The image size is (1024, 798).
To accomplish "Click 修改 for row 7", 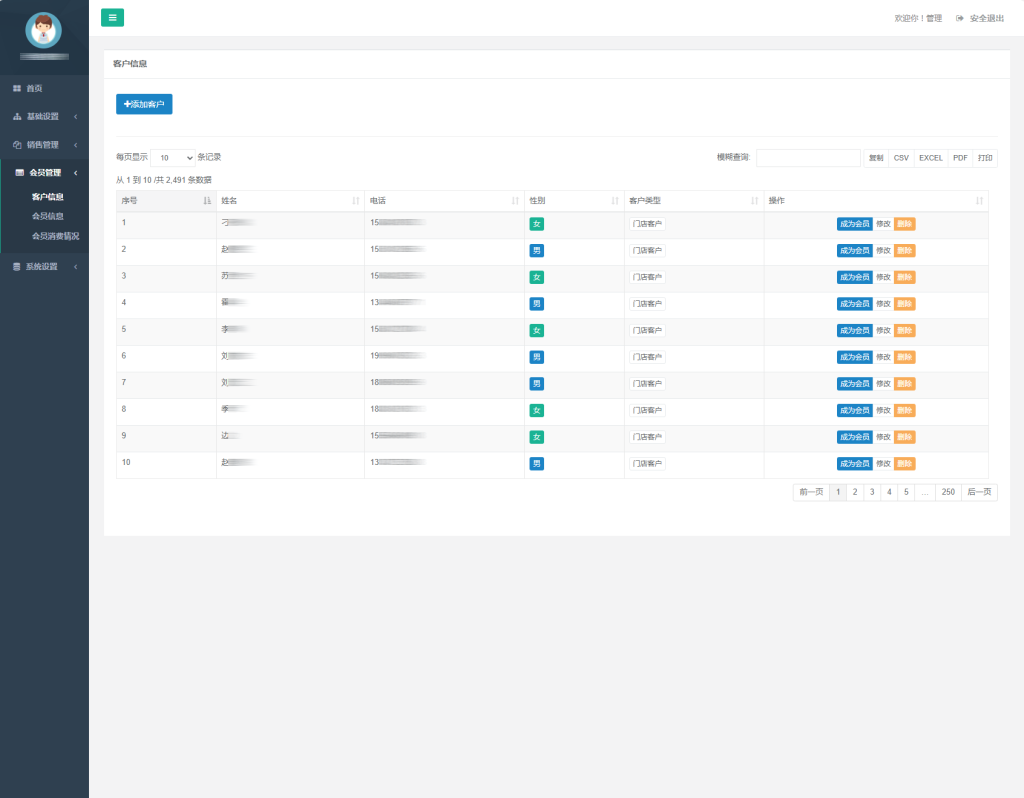I will click(883, 384).
